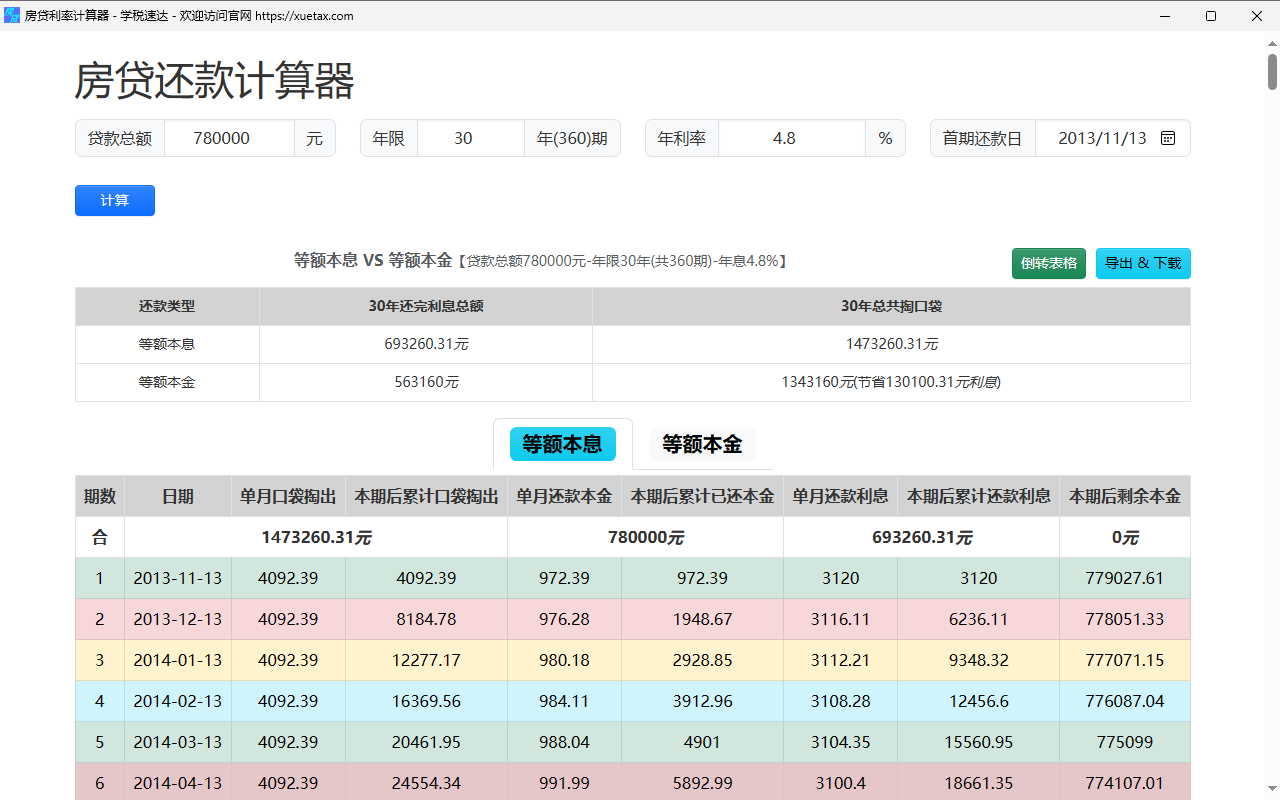Click the 等额本金 row in summary table
Viewport: 1280px width, 800px height.
(x=633, y=382)
